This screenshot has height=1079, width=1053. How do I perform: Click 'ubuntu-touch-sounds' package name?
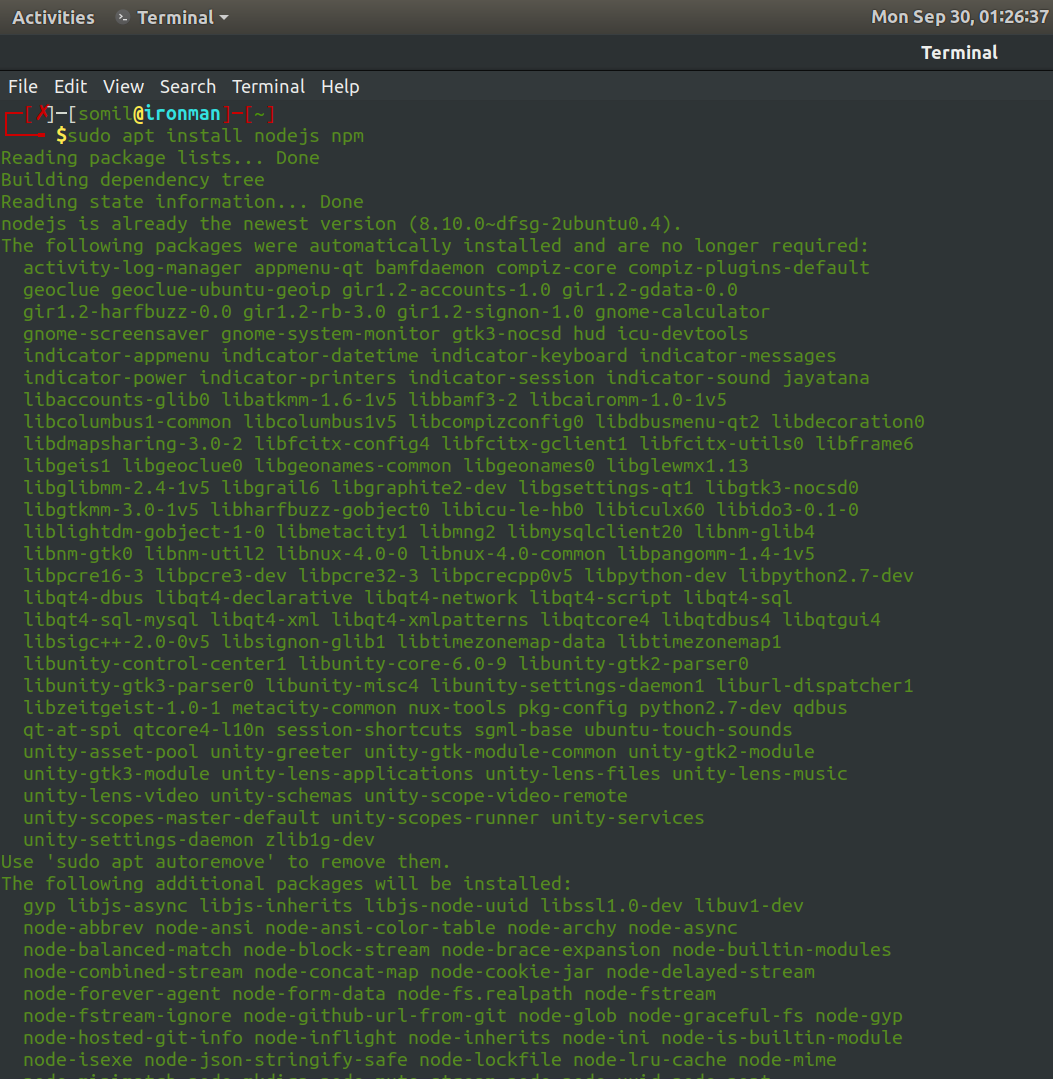coord(688,730)
